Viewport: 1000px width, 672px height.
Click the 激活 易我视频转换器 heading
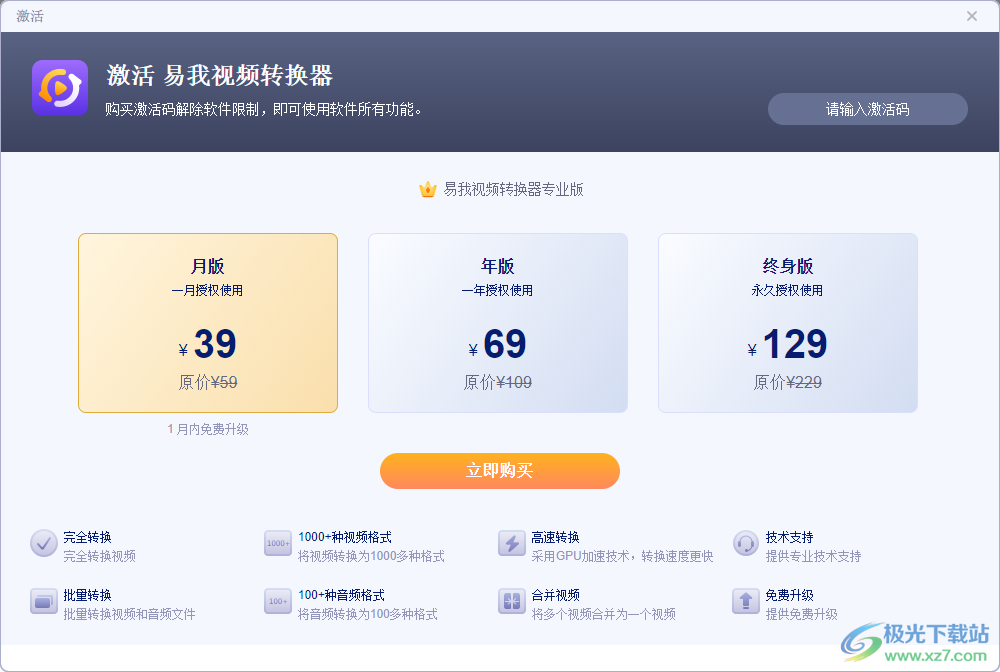219,75
